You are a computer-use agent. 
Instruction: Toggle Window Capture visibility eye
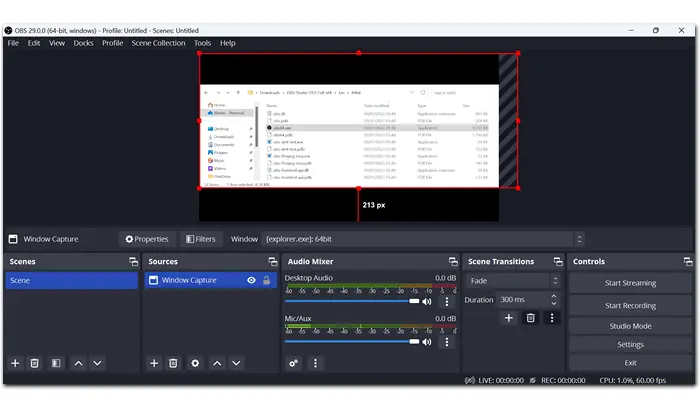(x=251, y=280)
